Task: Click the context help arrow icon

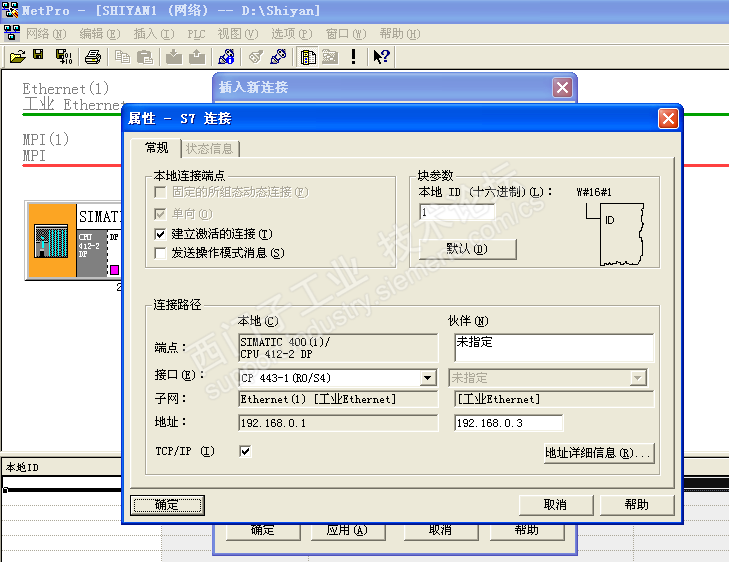Action: coord(381,57)
